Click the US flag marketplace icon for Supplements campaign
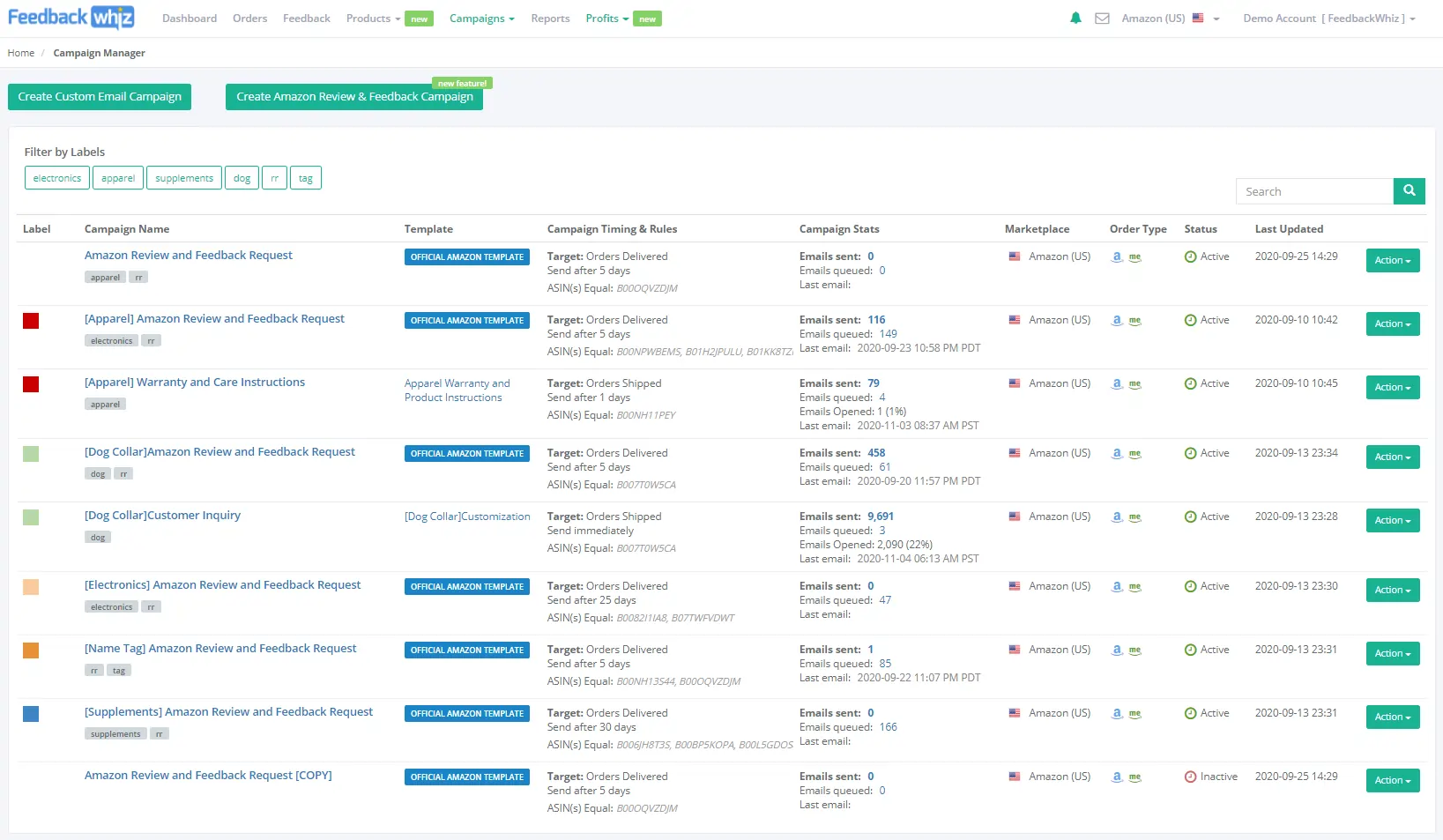Image resolution: width=1443 pixels, height=840 pixels. tap(1015, 713)
